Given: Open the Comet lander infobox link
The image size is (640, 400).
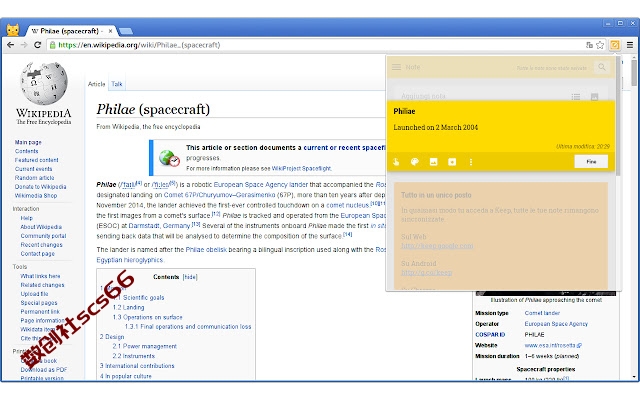Looking at the screenshot, I should click(542, 313).
